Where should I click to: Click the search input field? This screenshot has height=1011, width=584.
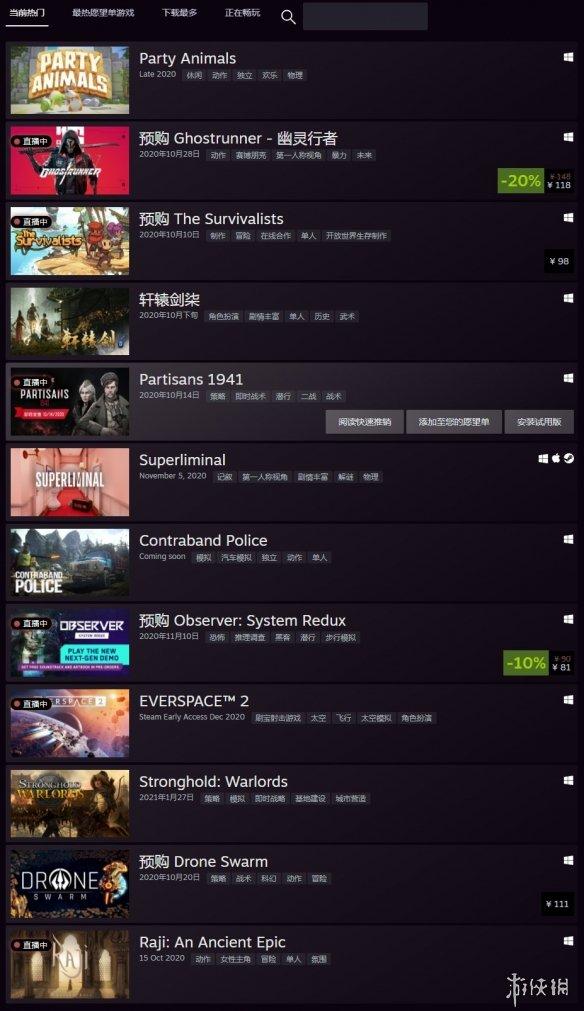(365, 16)
